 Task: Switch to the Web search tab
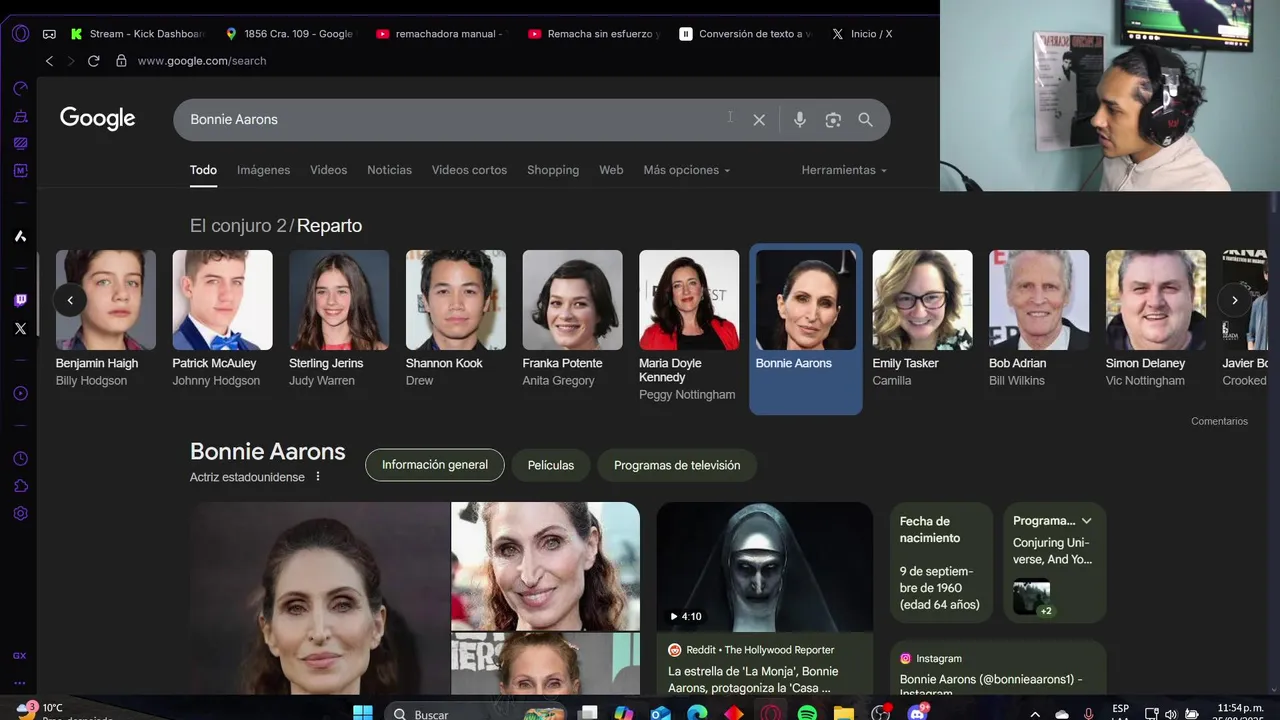(611, 170)
